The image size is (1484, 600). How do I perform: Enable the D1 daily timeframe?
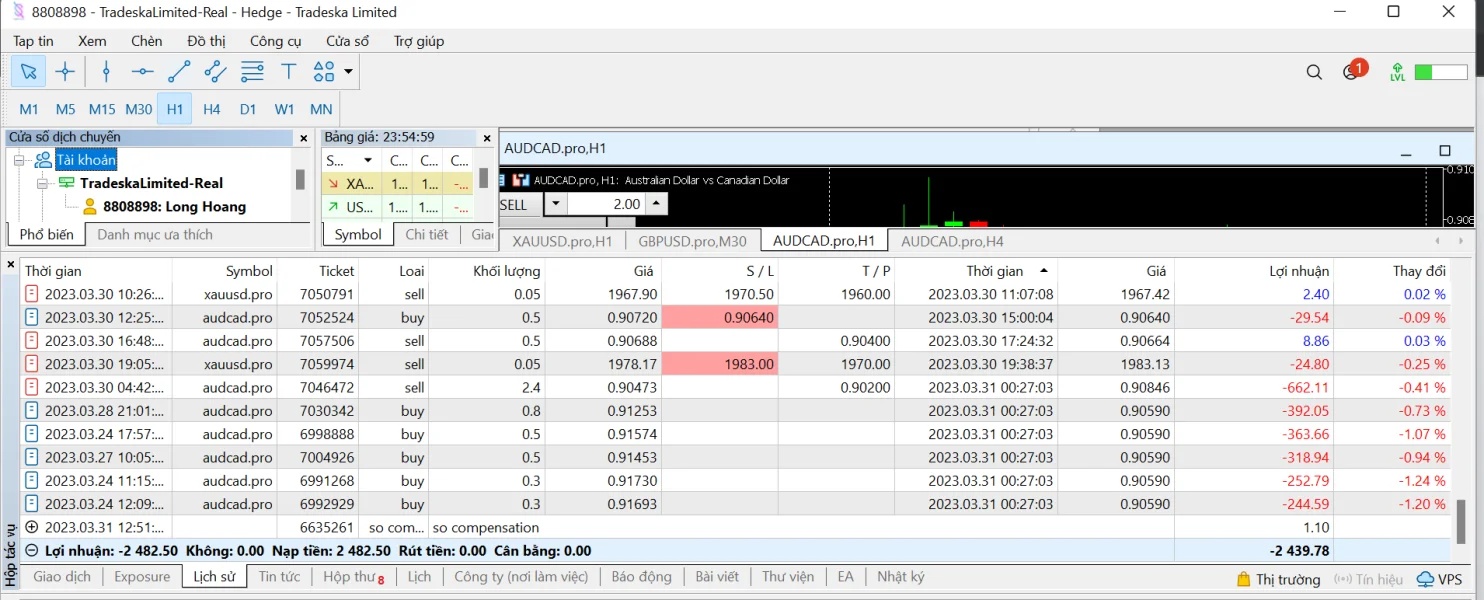248,109
